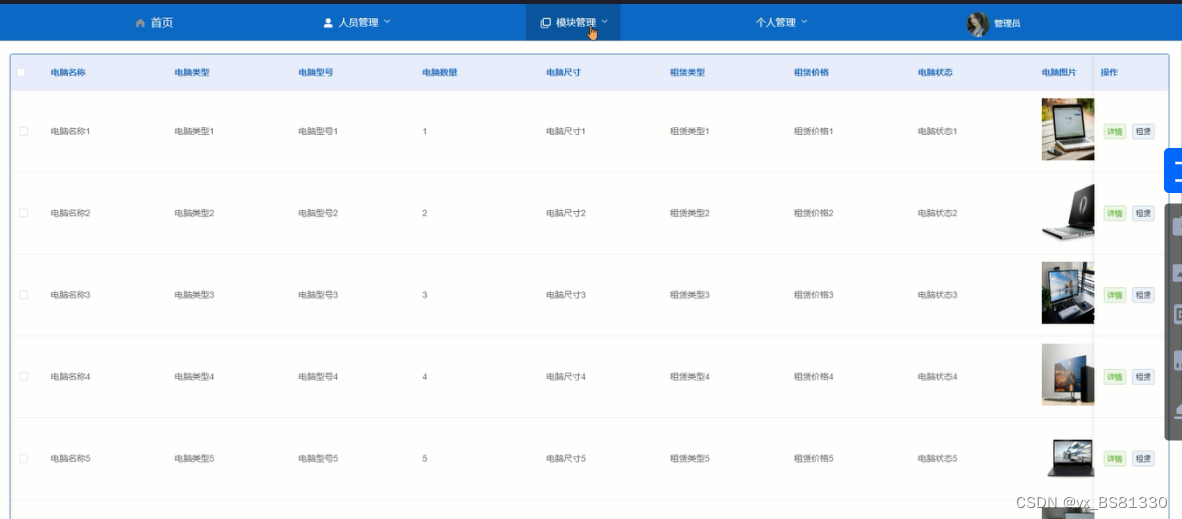
Task: Open the laptop thumbnail of 电脑名称5
Action: point(1069,457)
